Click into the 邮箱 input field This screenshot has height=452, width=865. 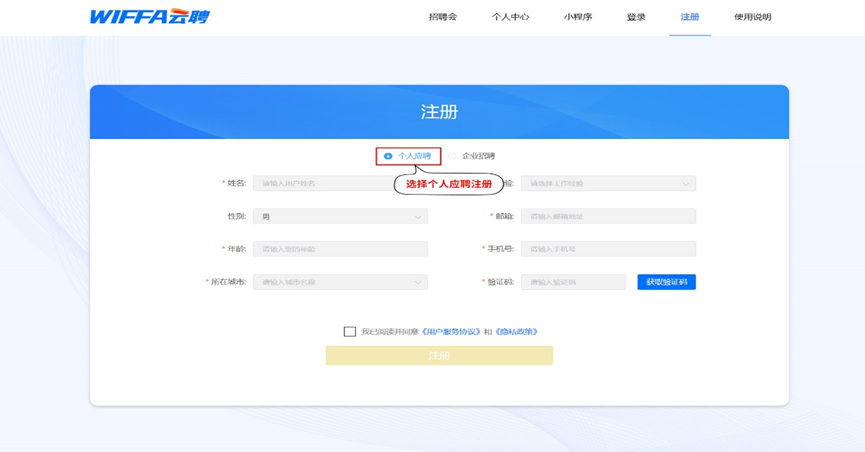pyautogui.click(x=608, y=216)
